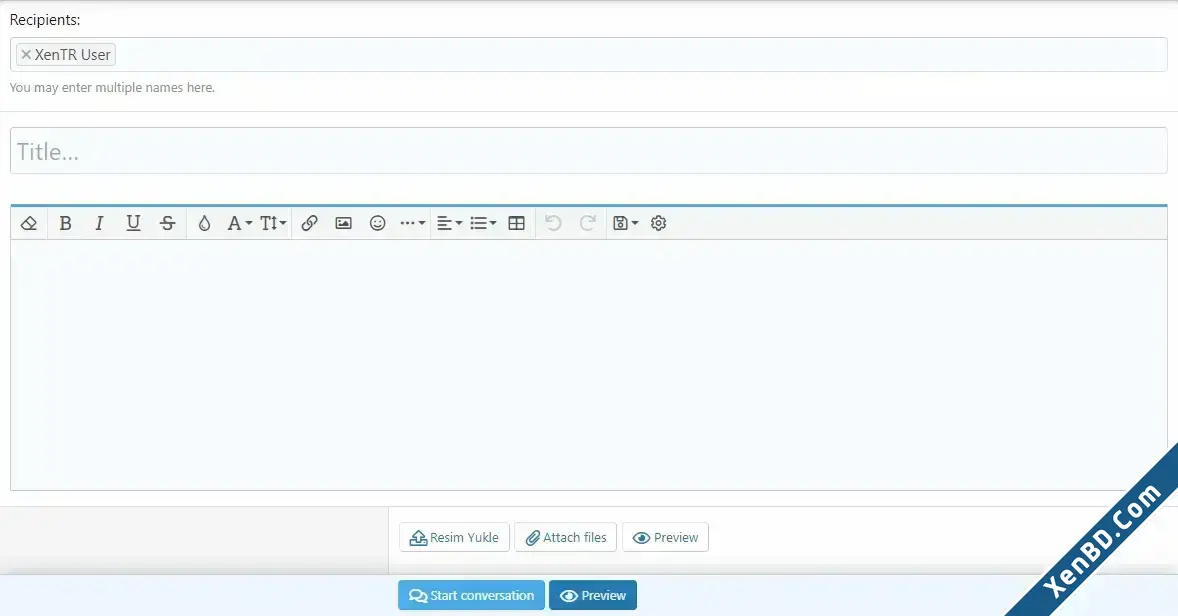Click the blue Preview button at the bottom
1178x616 pixels.
coord(593,595)
